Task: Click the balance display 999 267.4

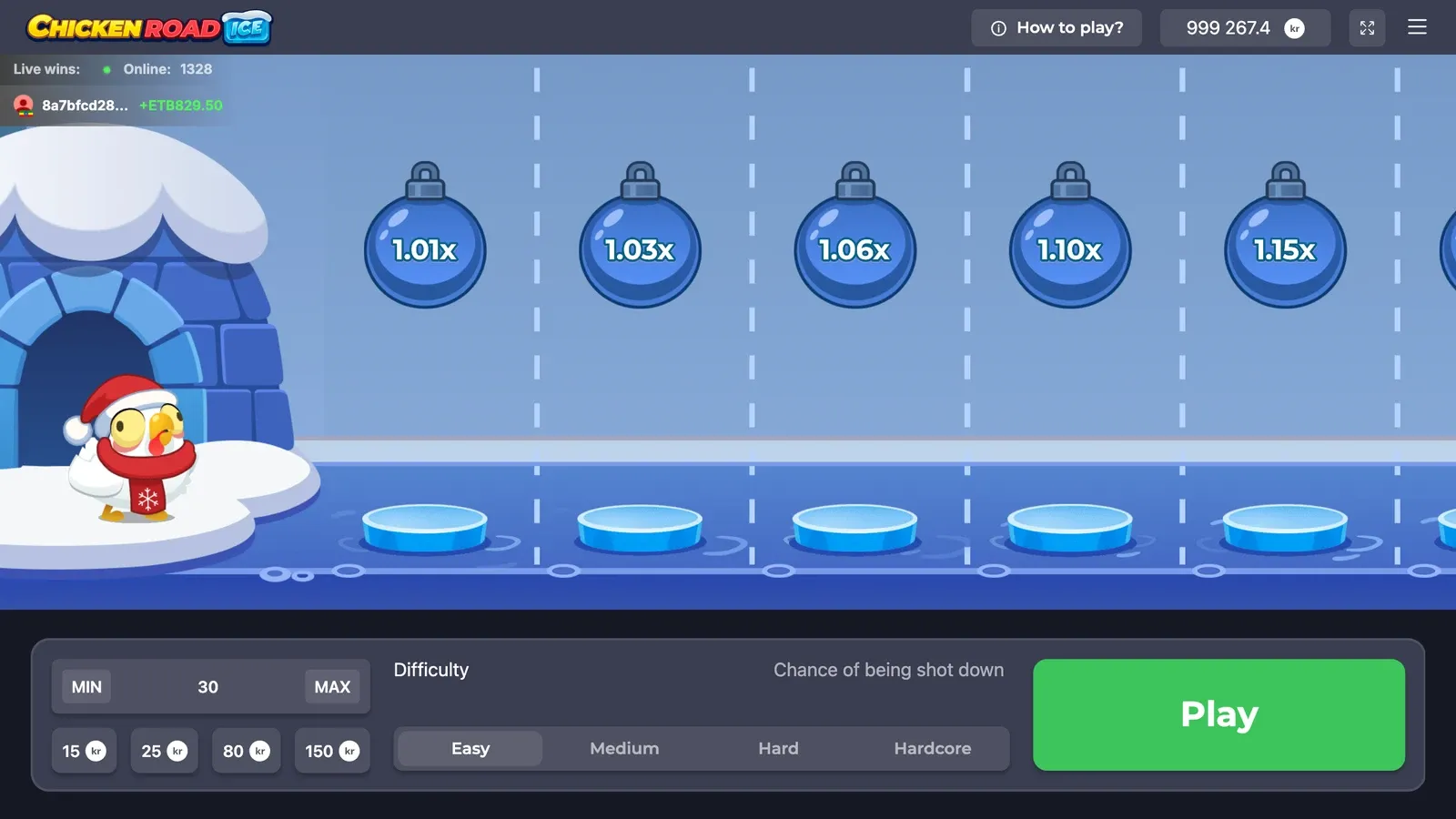Action: (x=1245, y=28)
